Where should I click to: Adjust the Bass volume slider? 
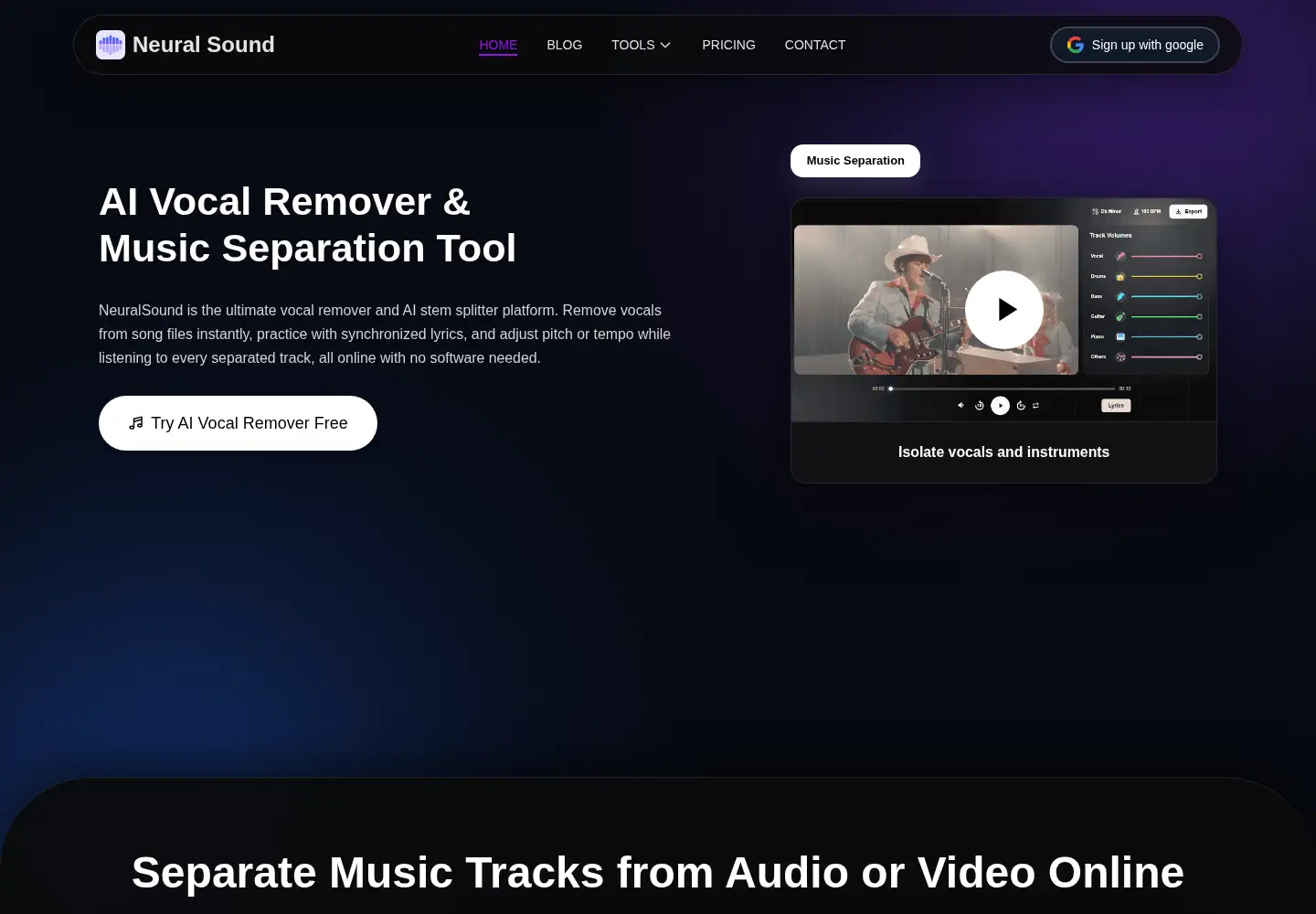pos(1165,296)
